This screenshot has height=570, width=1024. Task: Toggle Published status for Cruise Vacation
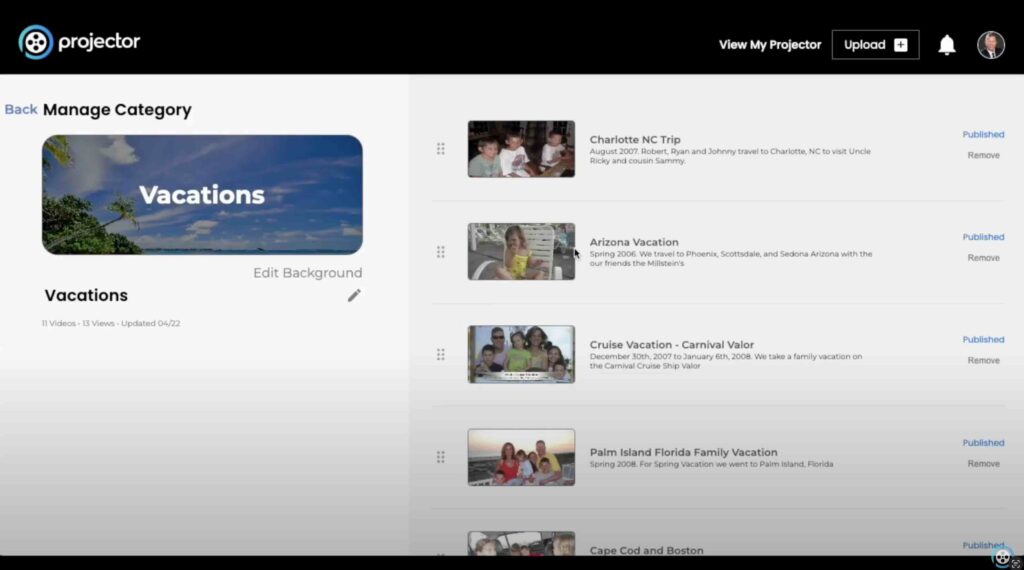[x=983, y=340]
